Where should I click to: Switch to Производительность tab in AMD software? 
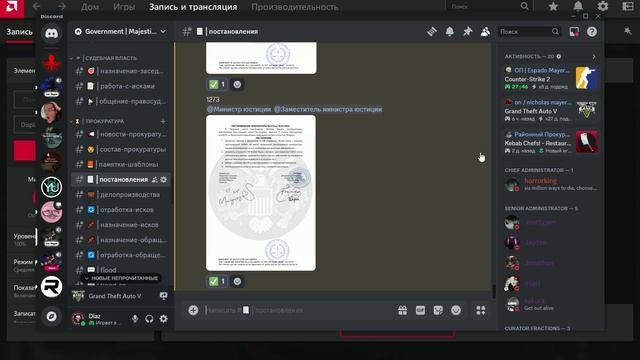click(x=295, y=7)
